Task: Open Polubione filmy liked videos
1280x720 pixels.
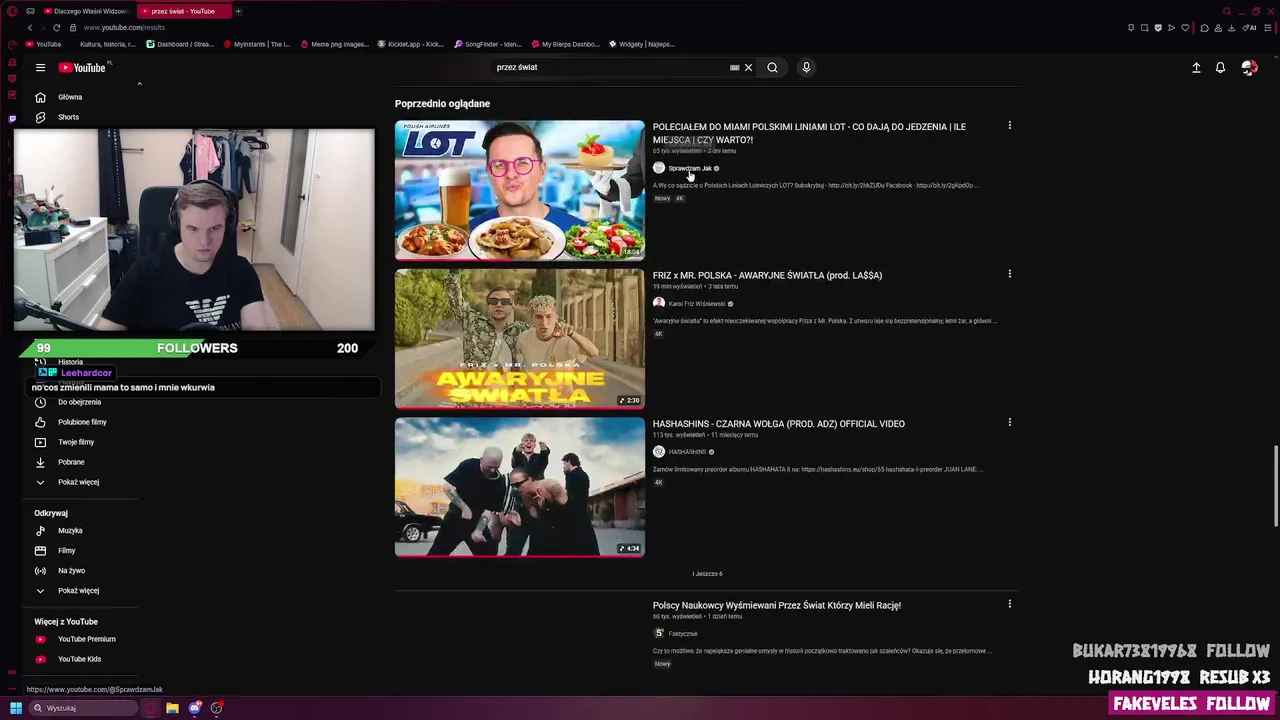Action: [84, 422]
